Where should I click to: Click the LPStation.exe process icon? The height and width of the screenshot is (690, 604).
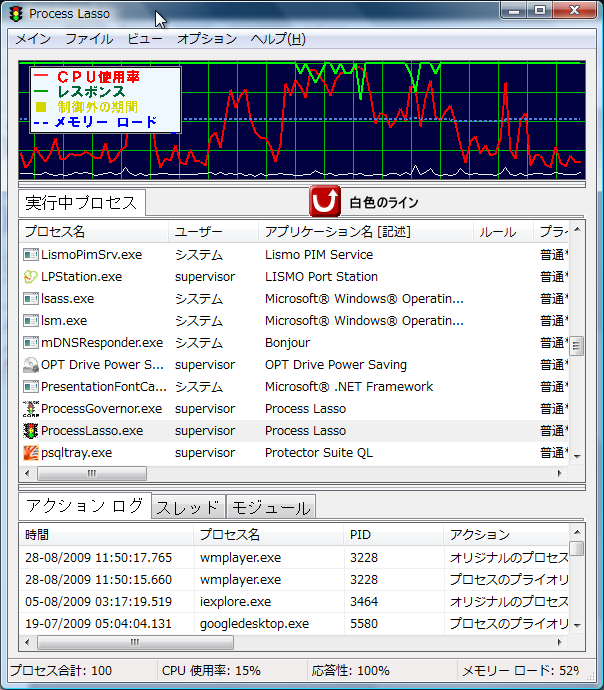(x=31, y=277)
